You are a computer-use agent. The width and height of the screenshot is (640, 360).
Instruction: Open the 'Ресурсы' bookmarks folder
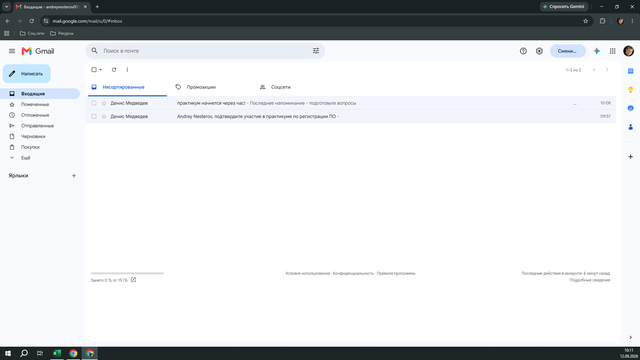point(62,33)
